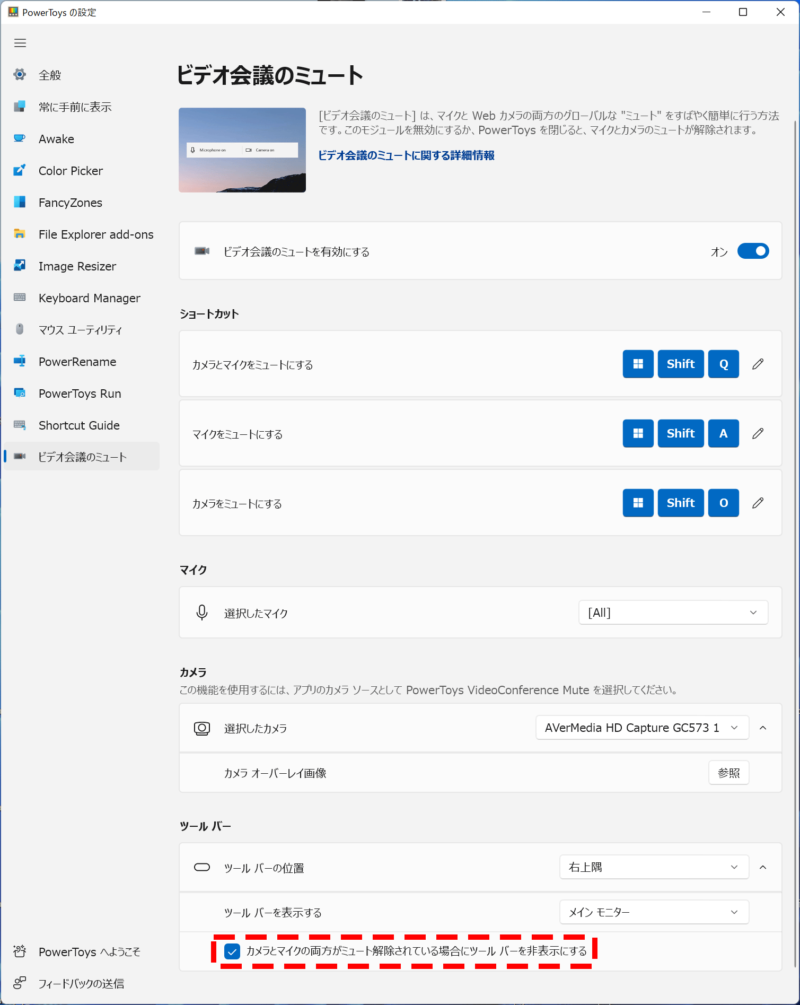The height and width of the screenshot is (1005, 800).
Task: Select Awake in the sidebar
Action: pos(81,139)
